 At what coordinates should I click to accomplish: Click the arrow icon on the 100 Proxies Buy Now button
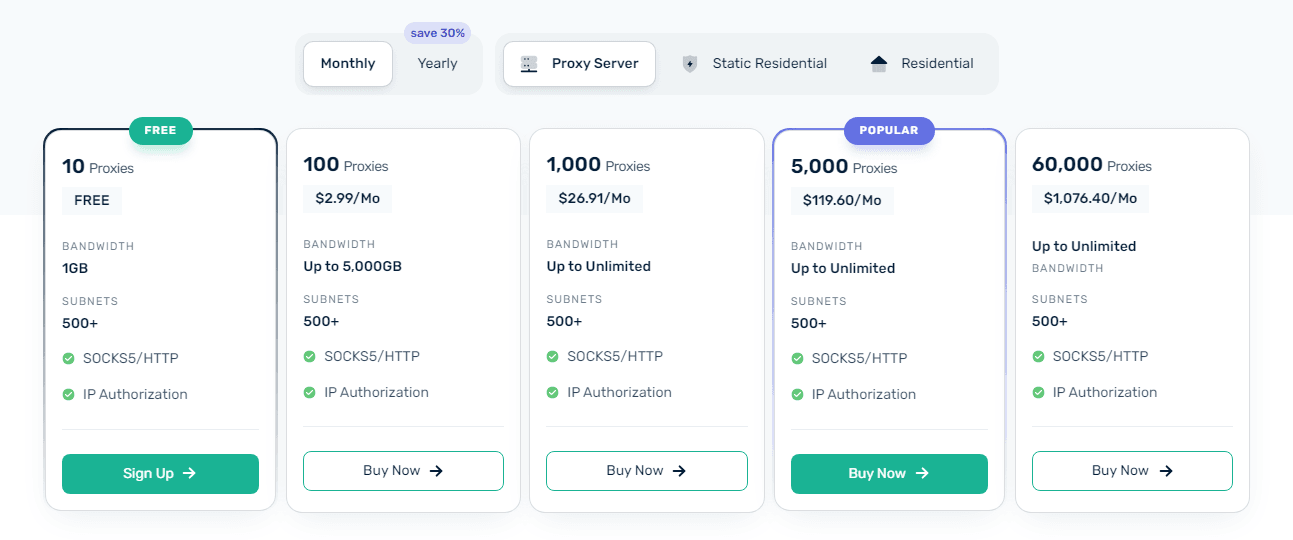coord(436,471)
